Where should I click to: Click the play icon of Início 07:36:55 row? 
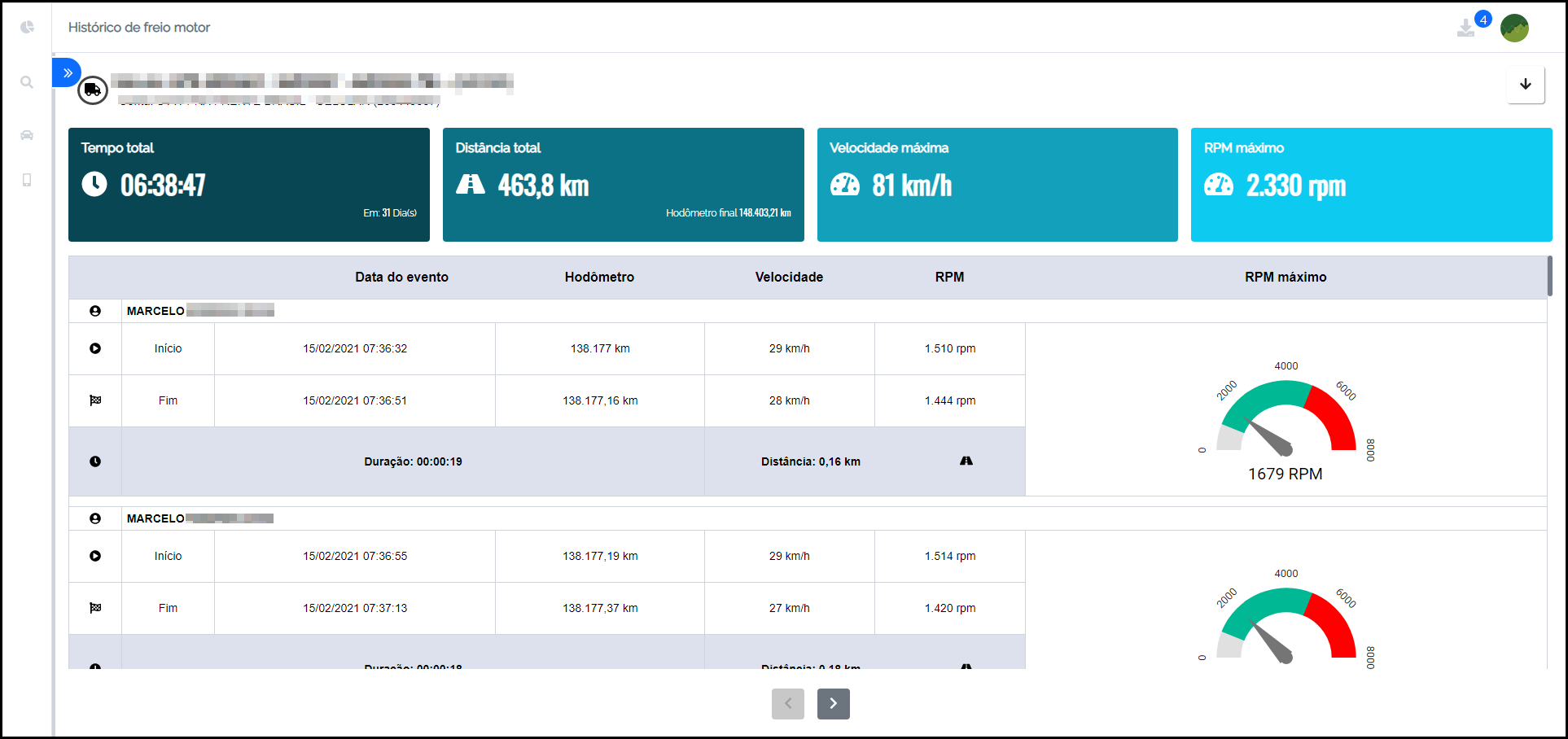pyautogui.click(x=95, y=556)
